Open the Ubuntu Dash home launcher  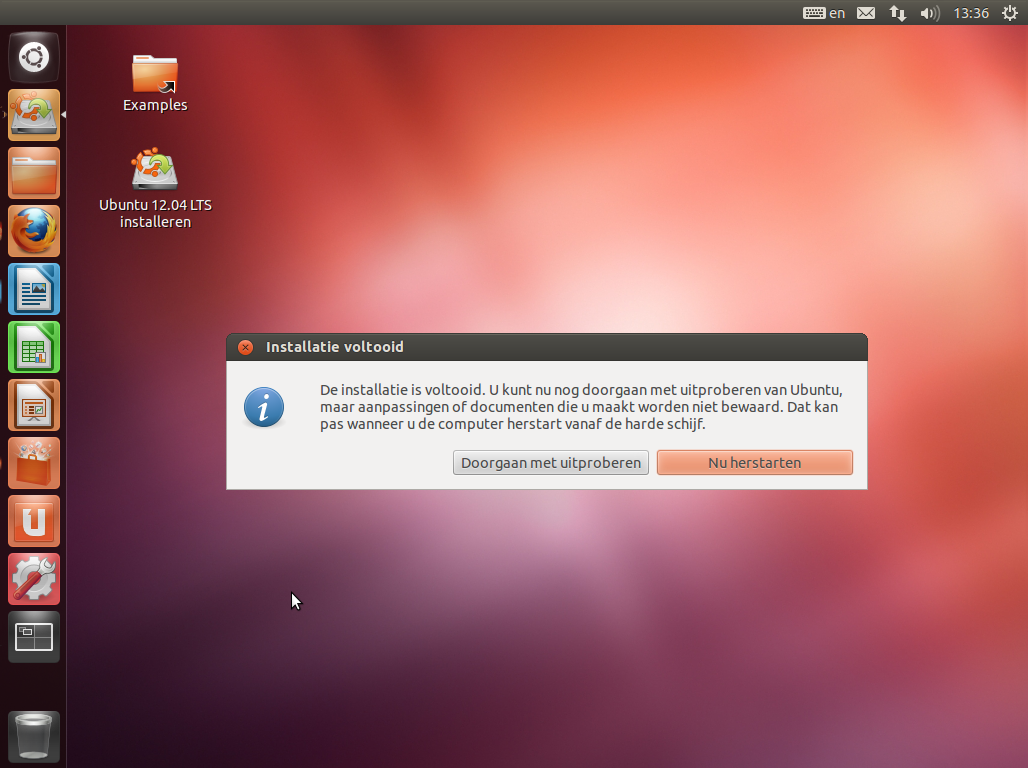pos(34,57)
